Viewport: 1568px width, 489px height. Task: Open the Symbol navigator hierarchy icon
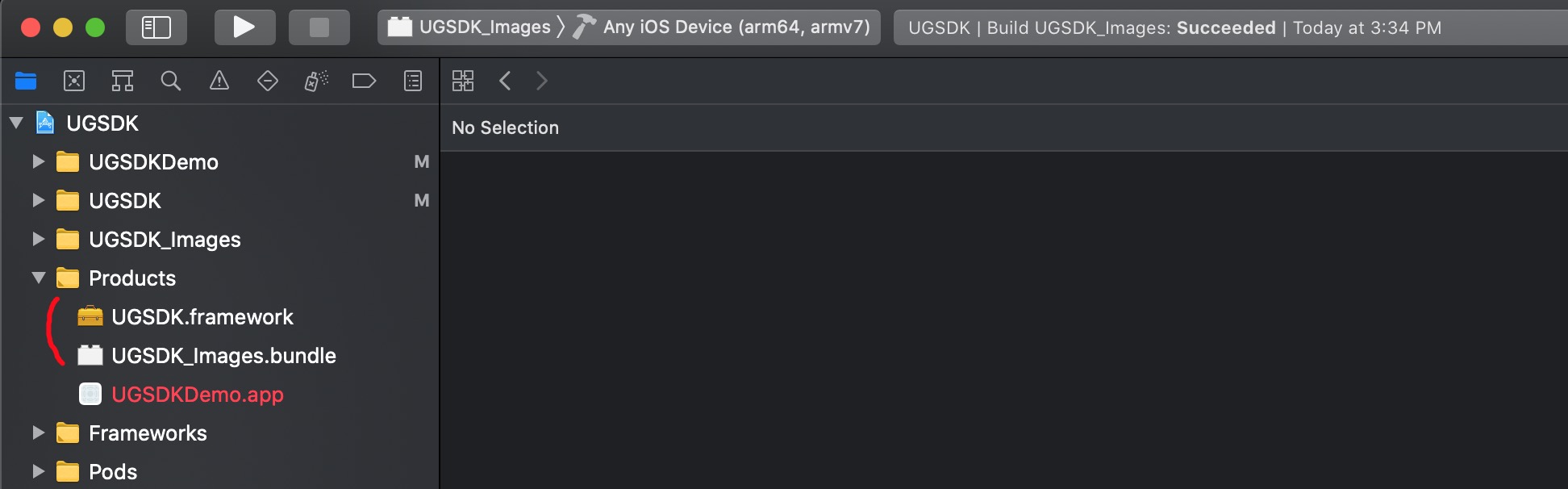[123, 81]
